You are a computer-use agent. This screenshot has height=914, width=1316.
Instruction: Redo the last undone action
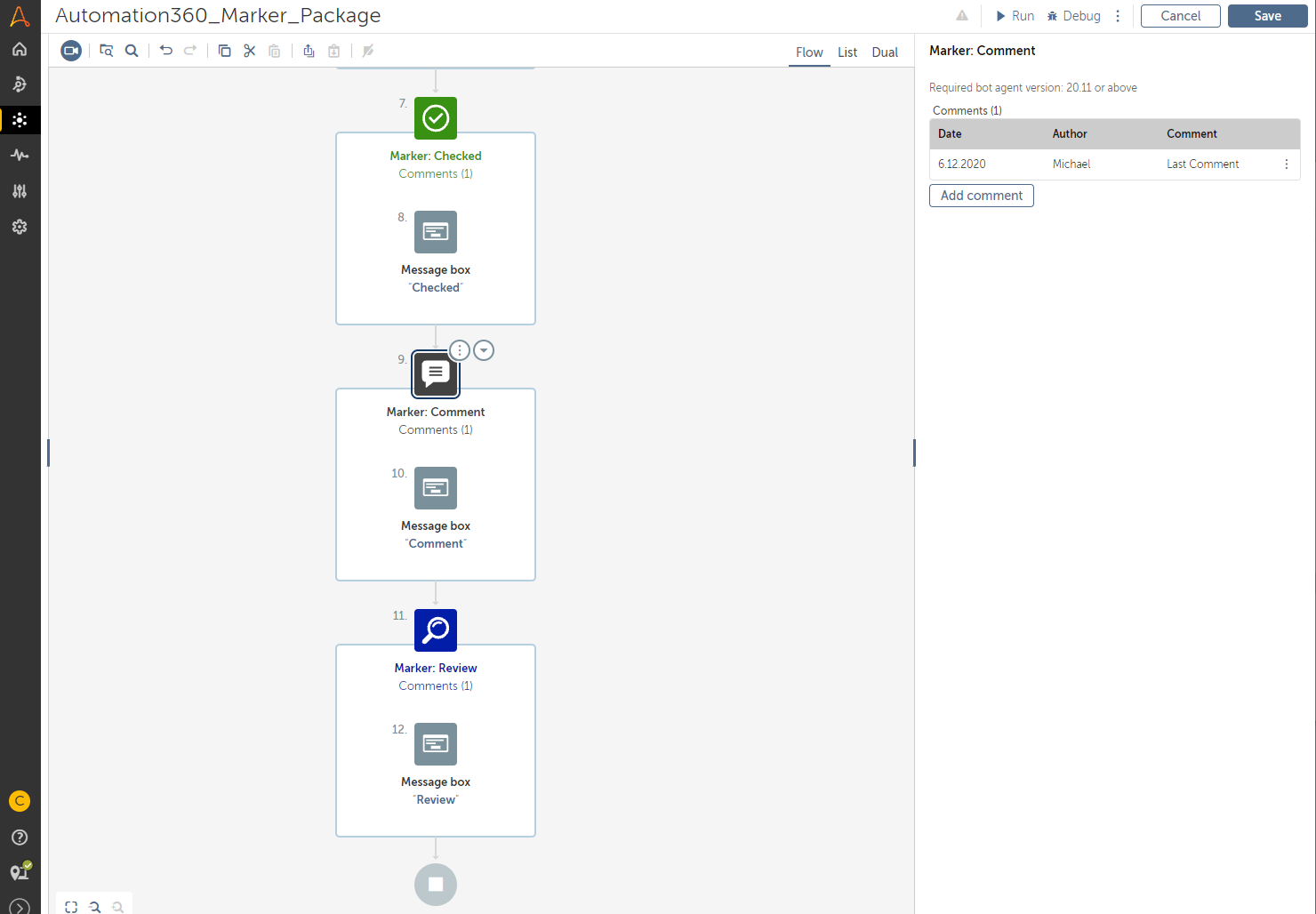[190, 51]
